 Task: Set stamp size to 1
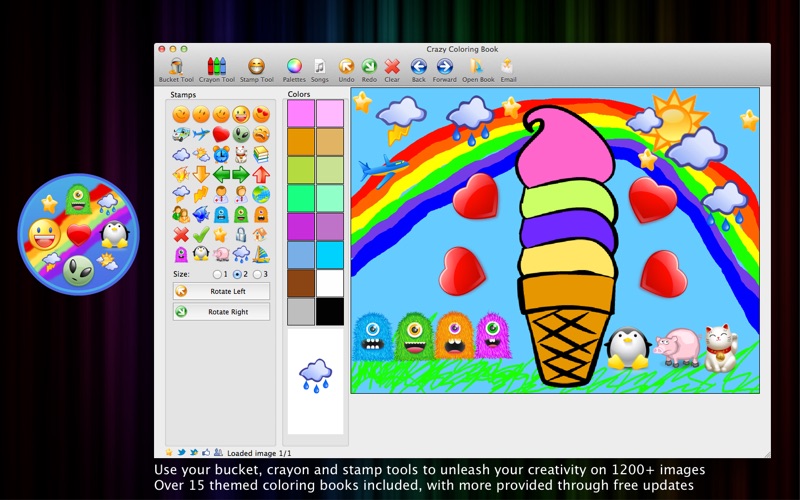click(x=217, y=274)
